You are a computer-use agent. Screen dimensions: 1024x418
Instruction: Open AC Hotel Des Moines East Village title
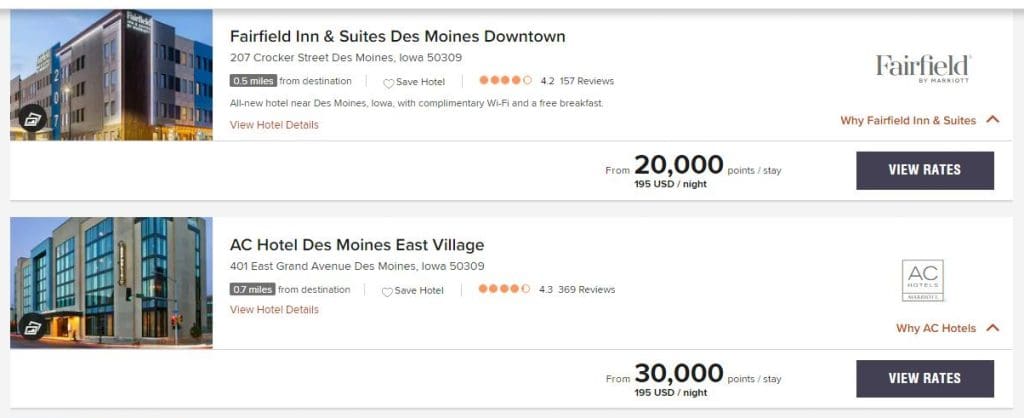[357, 245]
